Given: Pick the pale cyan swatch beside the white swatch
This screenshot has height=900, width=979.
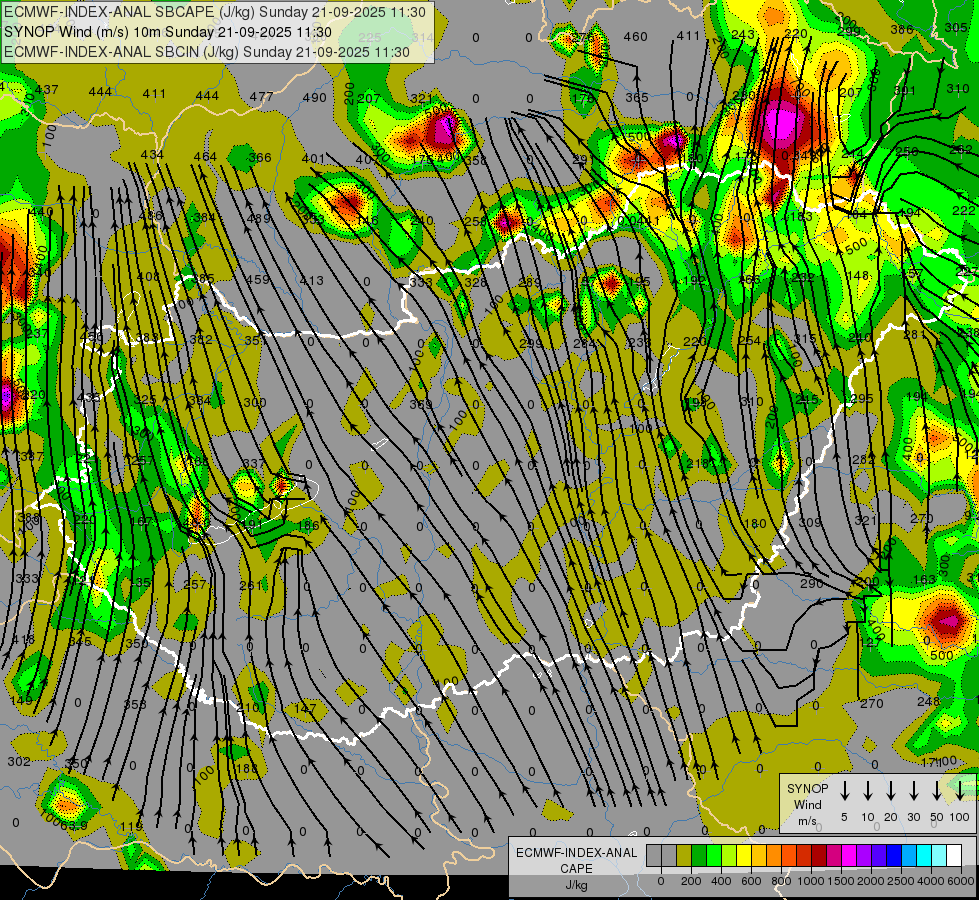Looking at the screenshot, I should 939,856.
